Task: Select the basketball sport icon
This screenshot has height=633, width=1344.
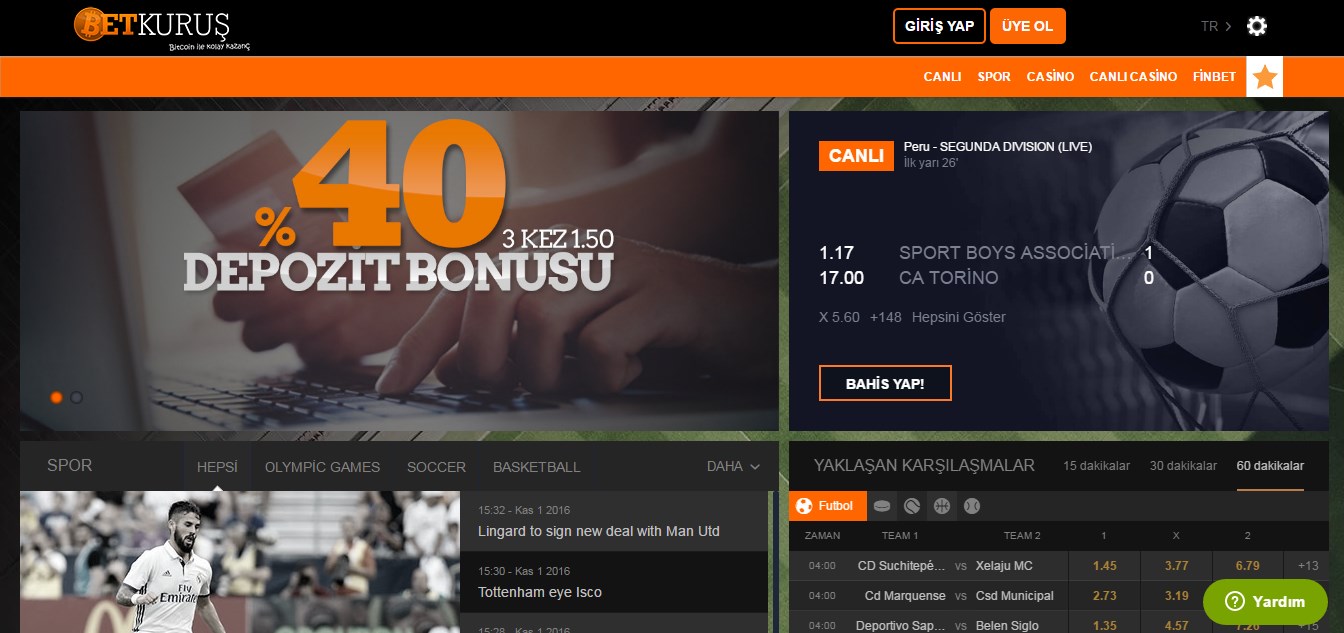Action: [941, 506]
